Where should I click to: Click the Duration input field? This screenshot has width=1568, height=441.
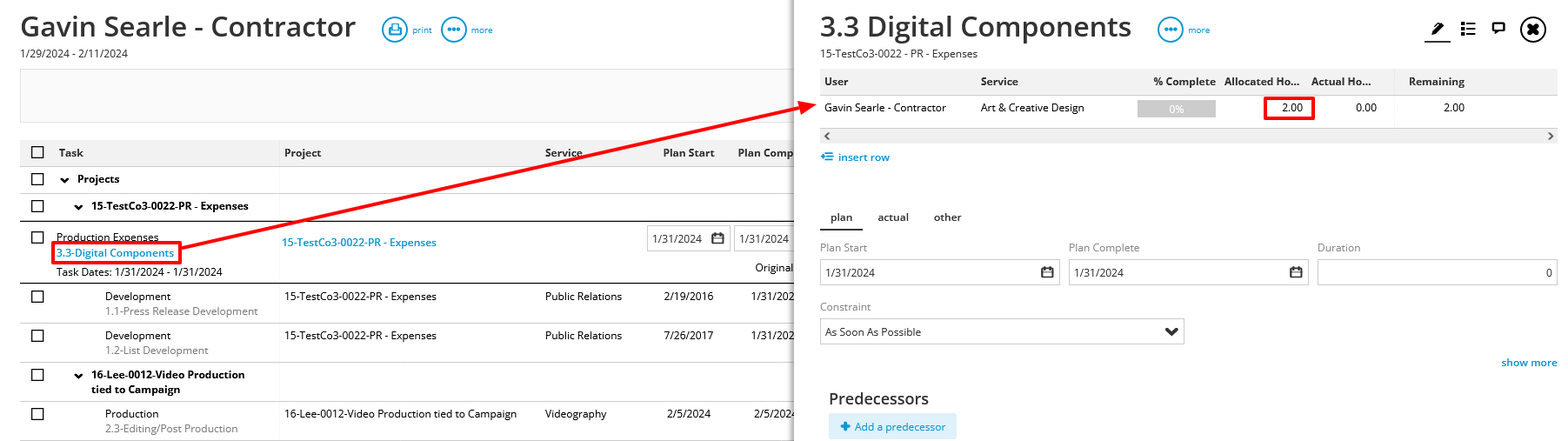(1437, 272)
